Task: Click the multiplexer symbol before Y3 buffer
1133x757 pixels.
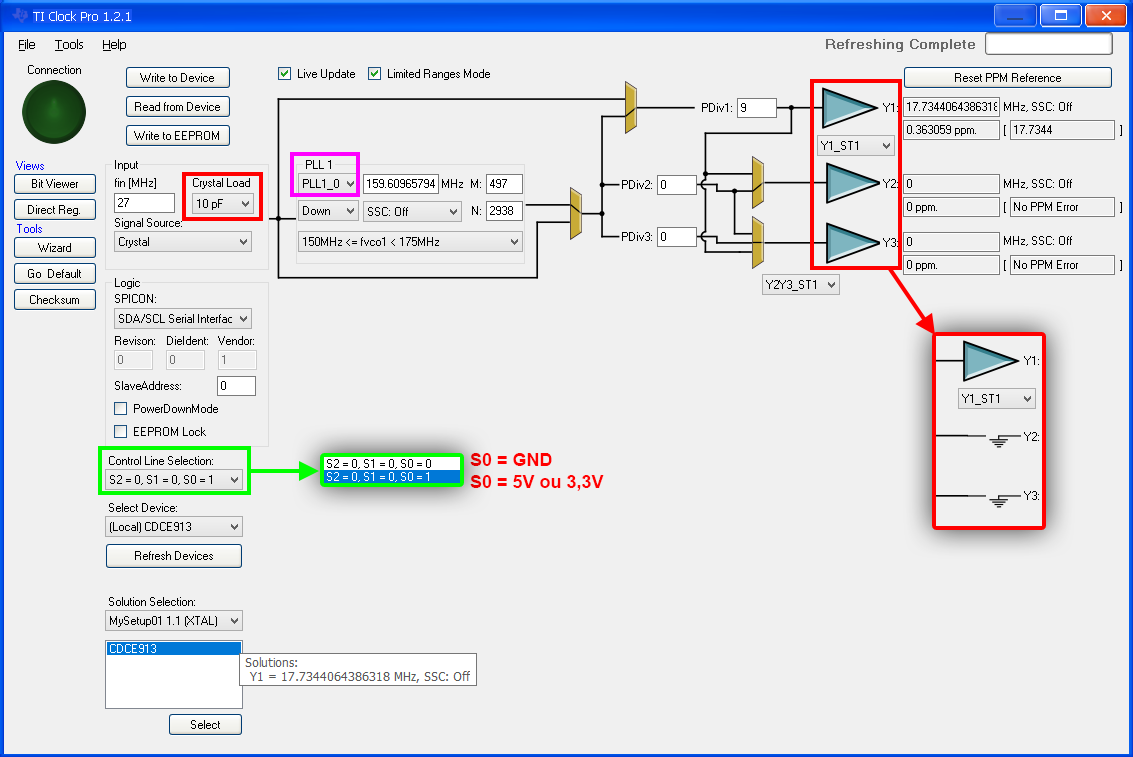Action: point(757,242)
